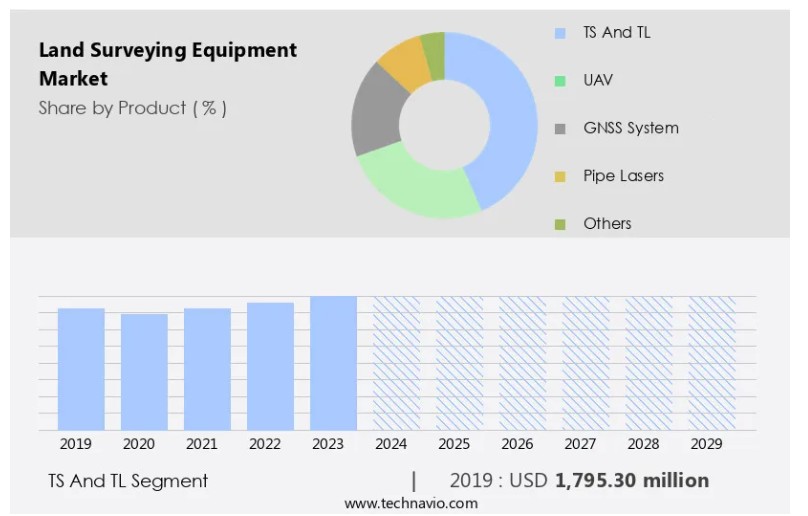Click the solid 2023 bar
808x516 pixels.
tap(333, 363)
